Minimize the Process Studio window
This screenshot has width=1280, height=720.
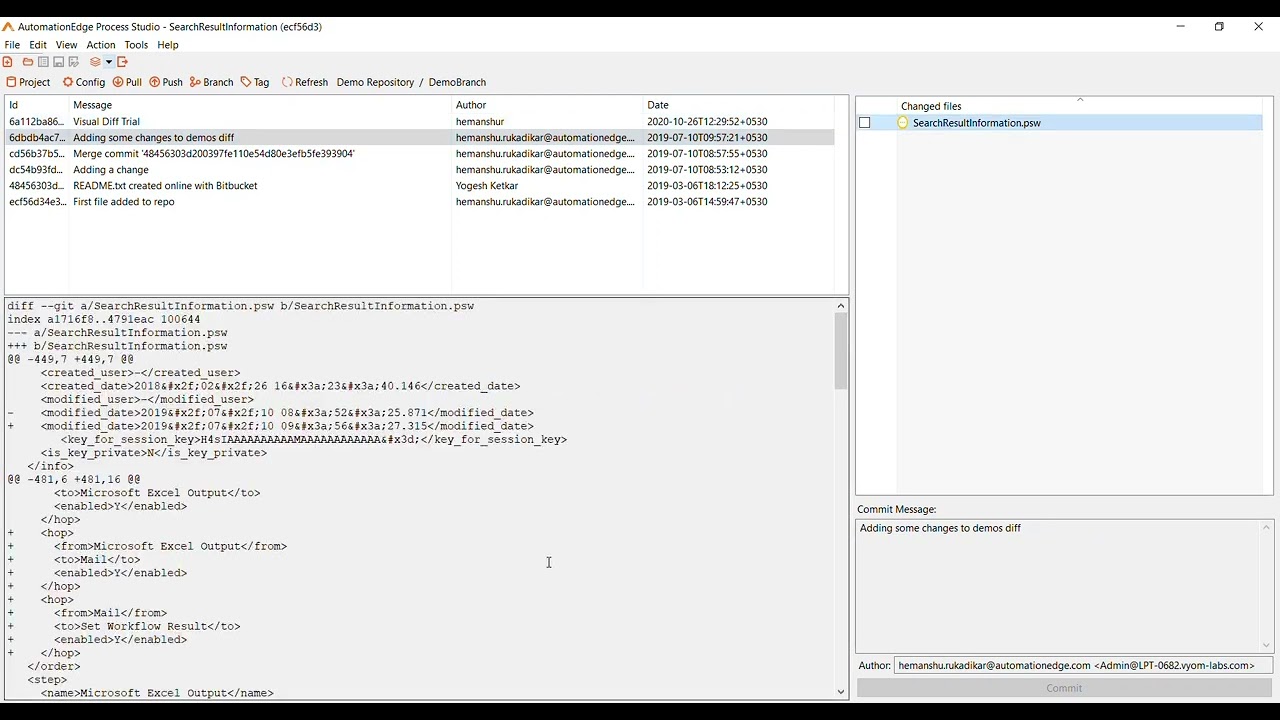click(1181, 27)
